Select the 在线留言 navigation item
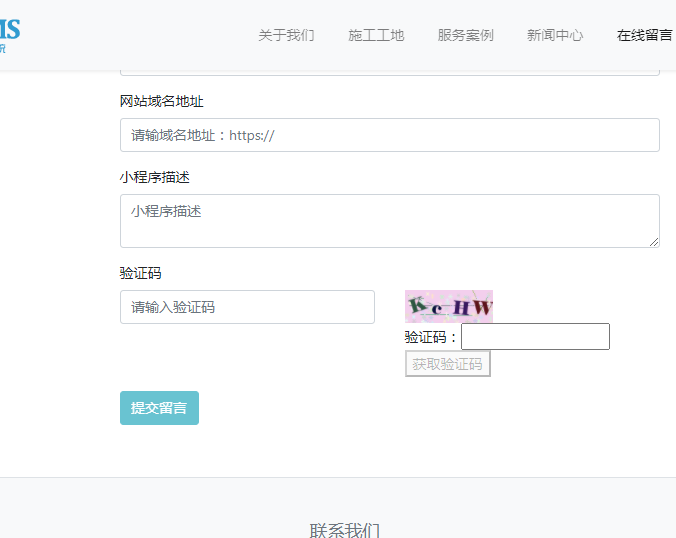Viewport: 676px width, 538px height. (x=644, y=35)
